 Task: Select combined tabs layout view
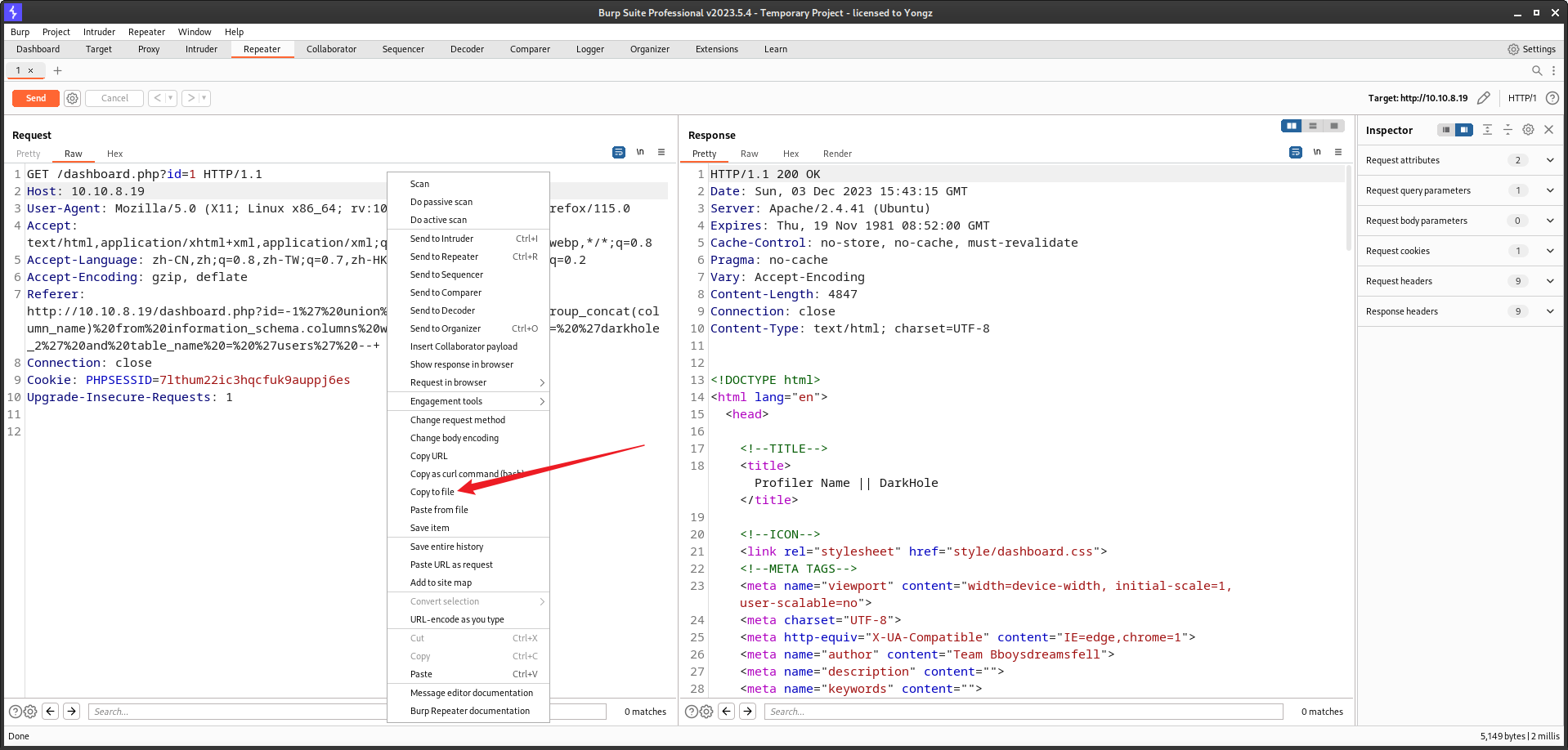pos(1334,126)
